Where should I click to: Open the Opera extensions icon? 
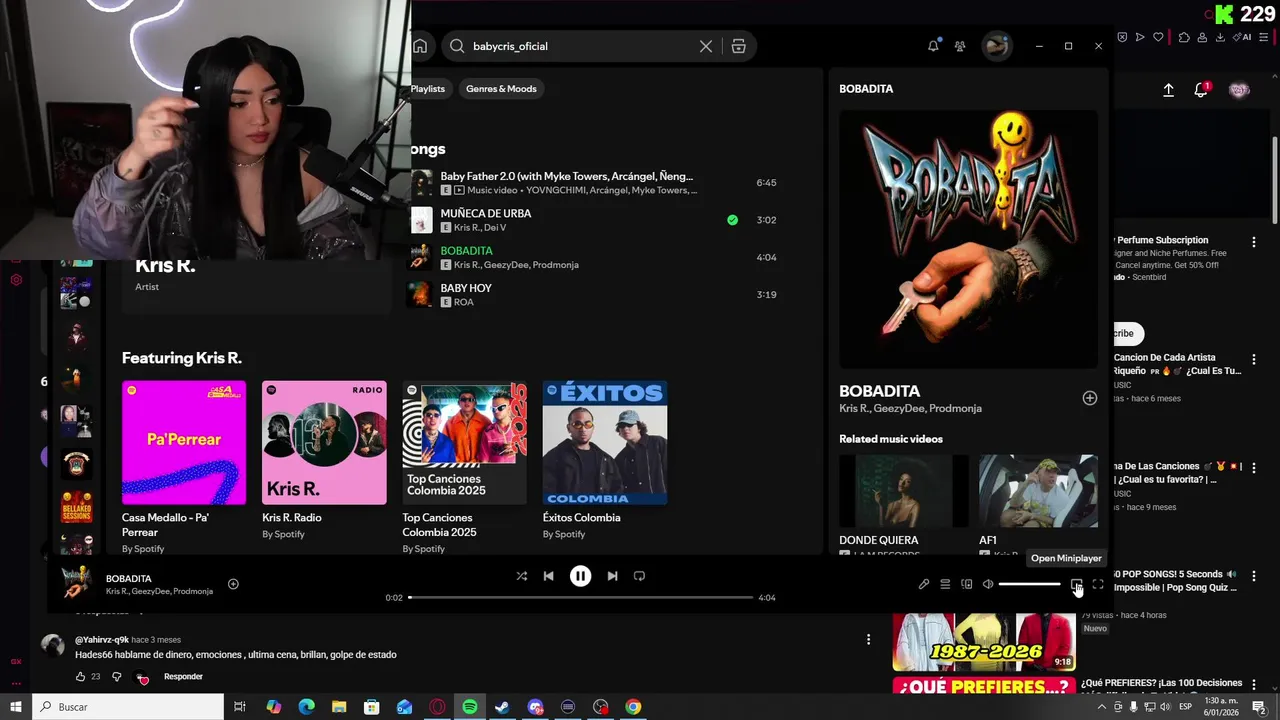1184,37
